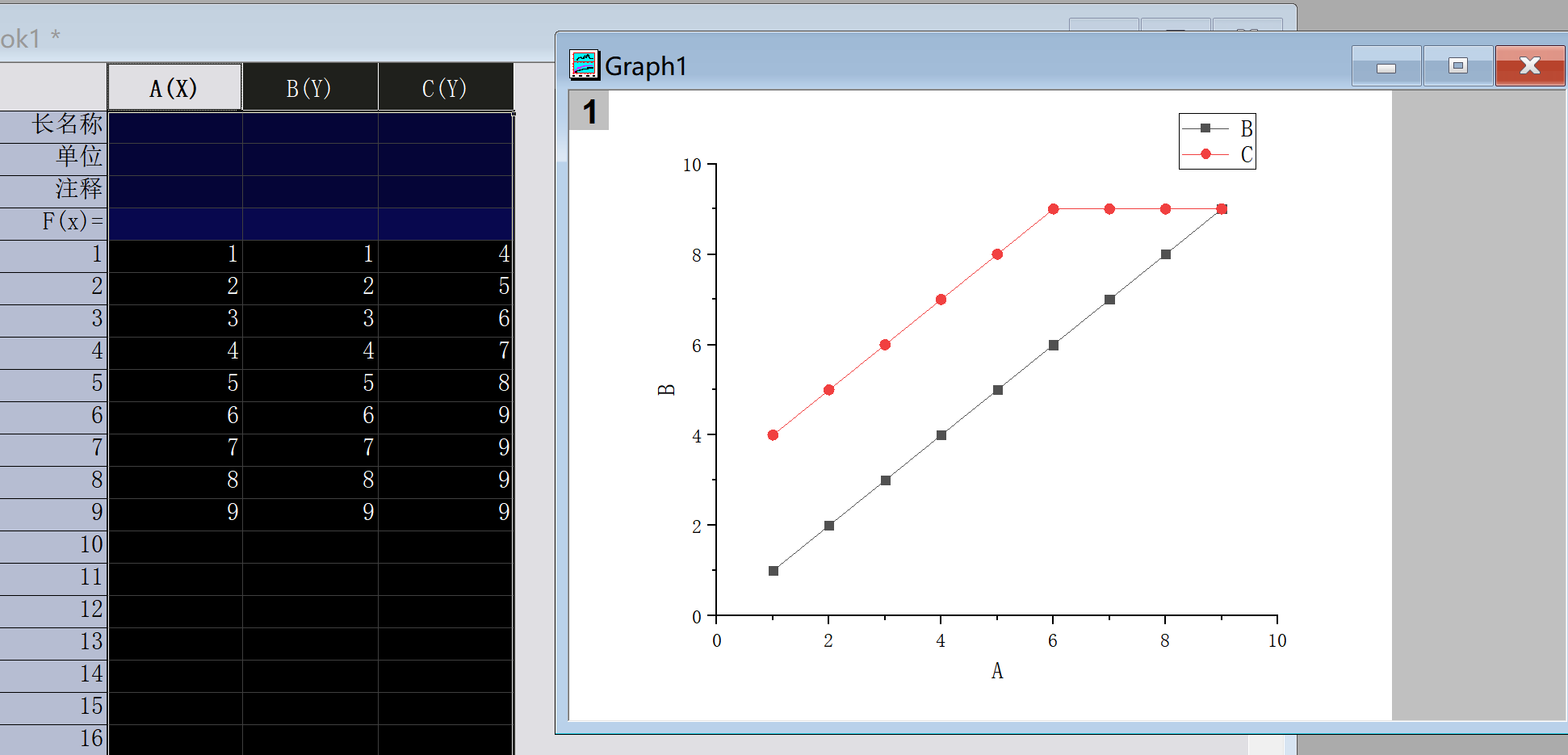The width and height of the screenshot is (1568, 755).
Task: Click layer 1 icon in Graph1
Action: [x=589, y=111]
